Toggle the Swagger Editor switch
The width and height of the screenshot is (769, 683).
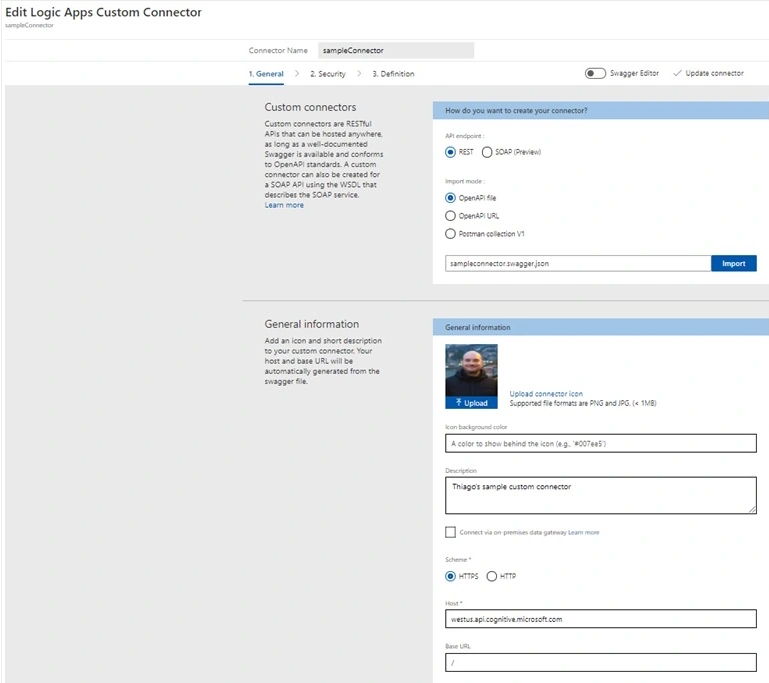click(595, 73)
